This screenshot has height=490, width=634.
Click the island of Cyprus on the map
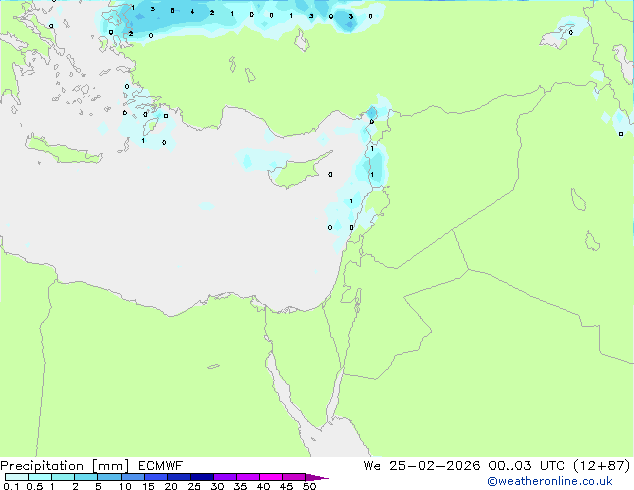(x=297, y=171)
